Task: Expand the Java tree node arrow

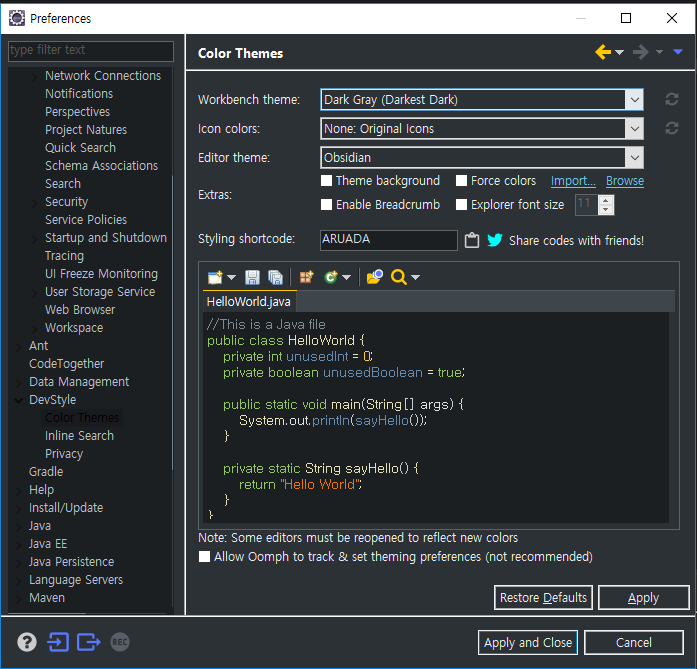Action: click(19, 526)
